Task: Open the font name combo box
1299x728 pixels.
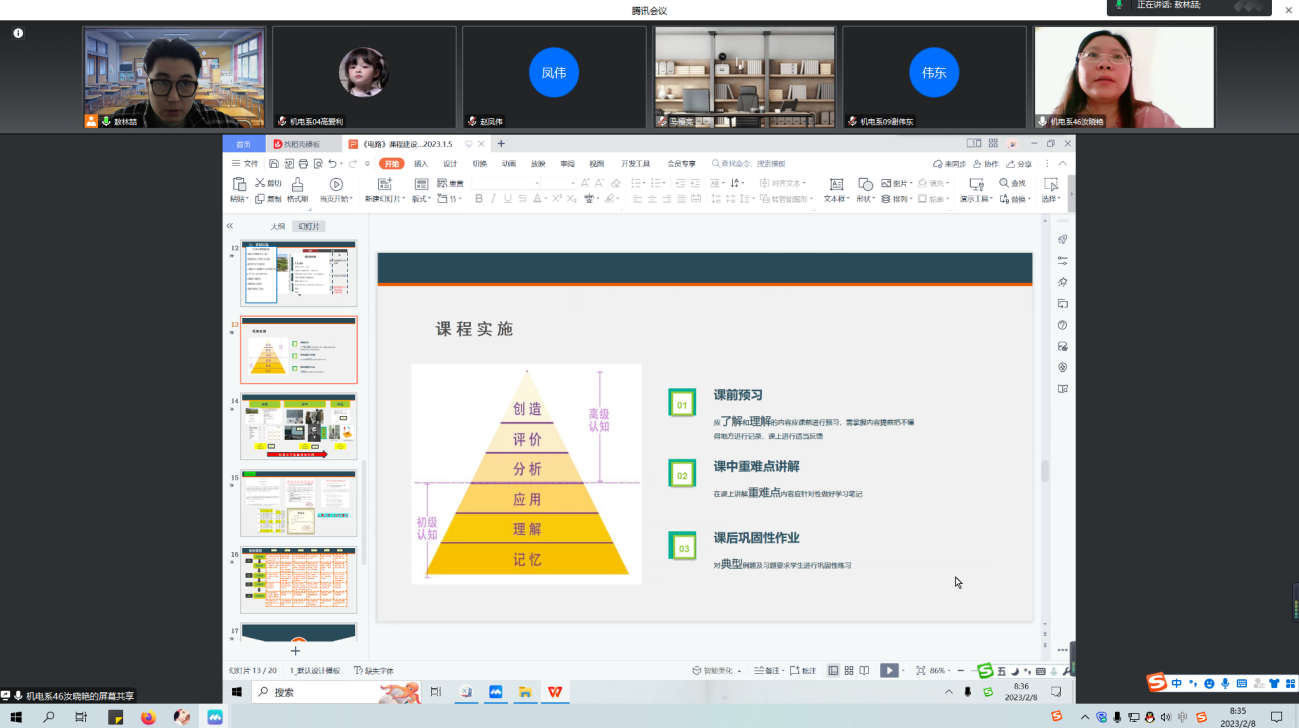Action: [506, 183]
